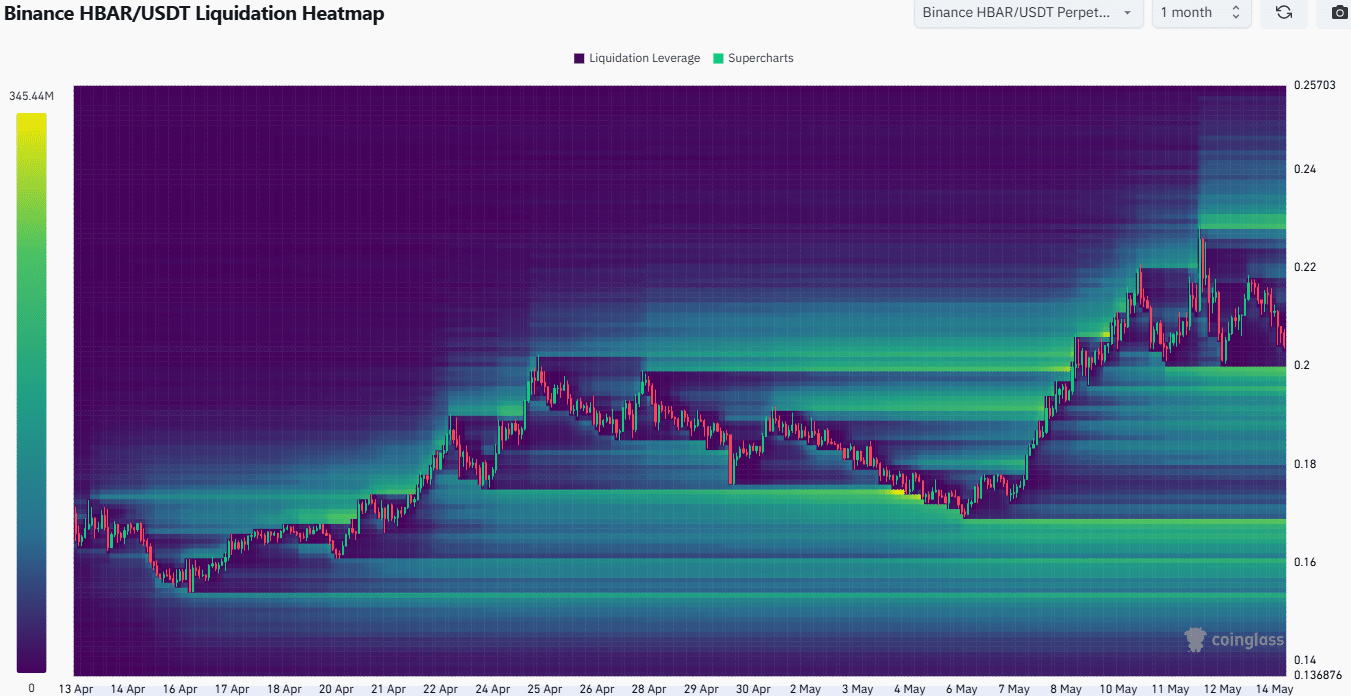Refresh the liquidation heatmap data

(x=1284, y=13)
